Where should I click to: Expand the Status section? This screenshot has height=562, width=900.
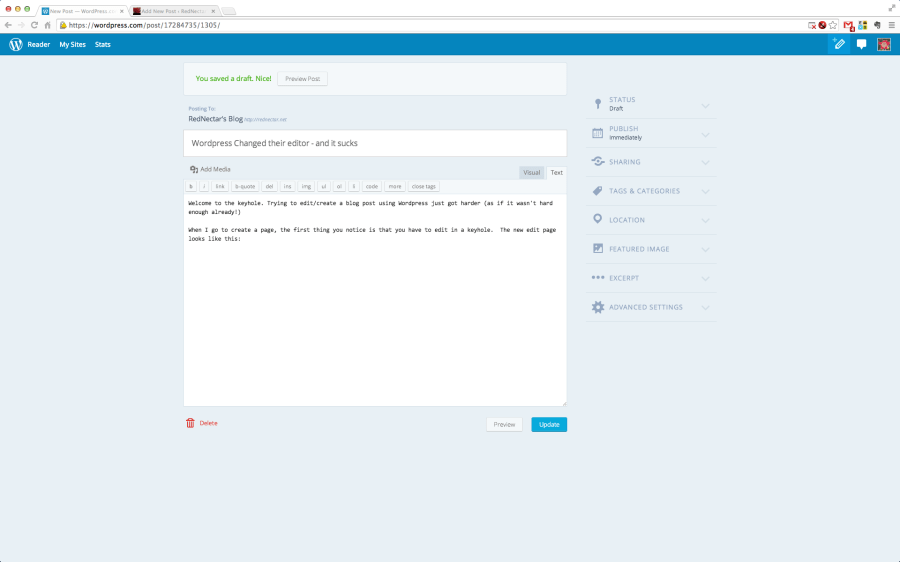tap(650, 104)
